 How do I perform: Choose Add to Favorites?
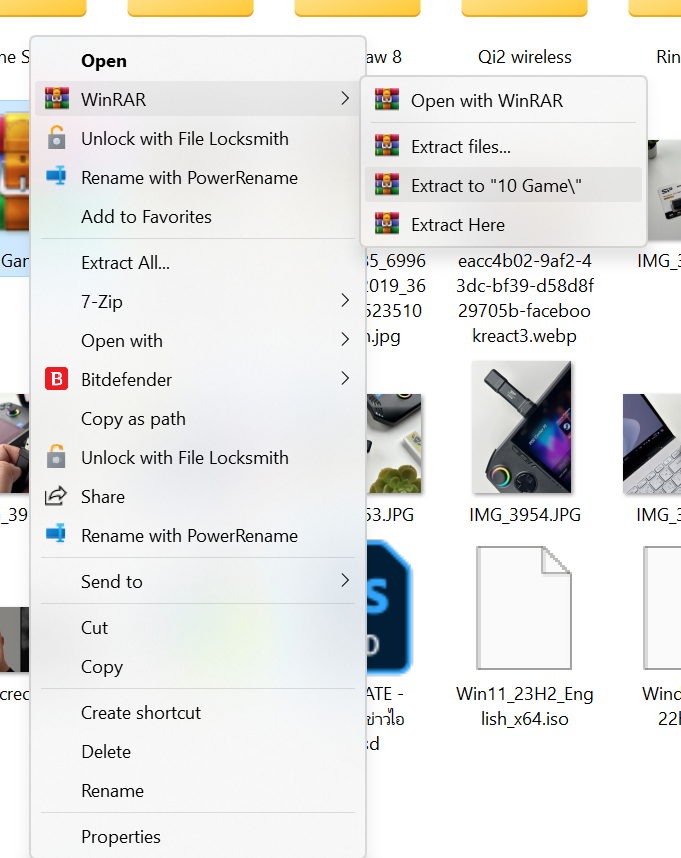pyautogui.click(x=198, y=217)
